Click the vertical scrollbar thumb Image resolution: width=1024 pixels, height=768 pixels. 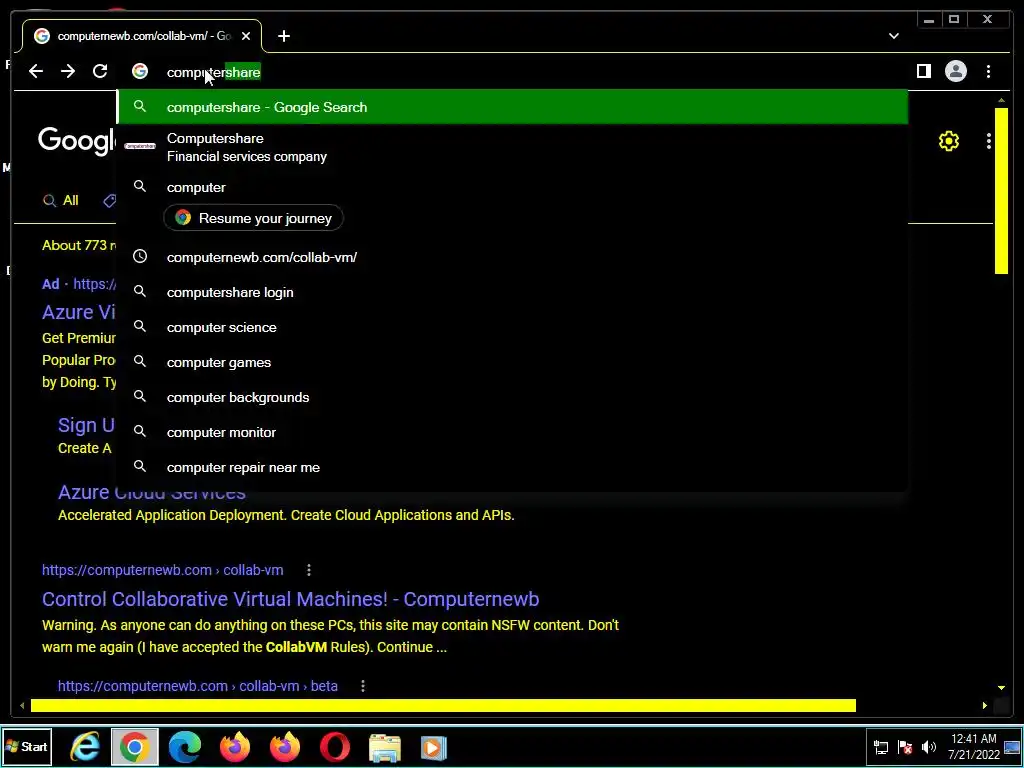point(1001,191)
